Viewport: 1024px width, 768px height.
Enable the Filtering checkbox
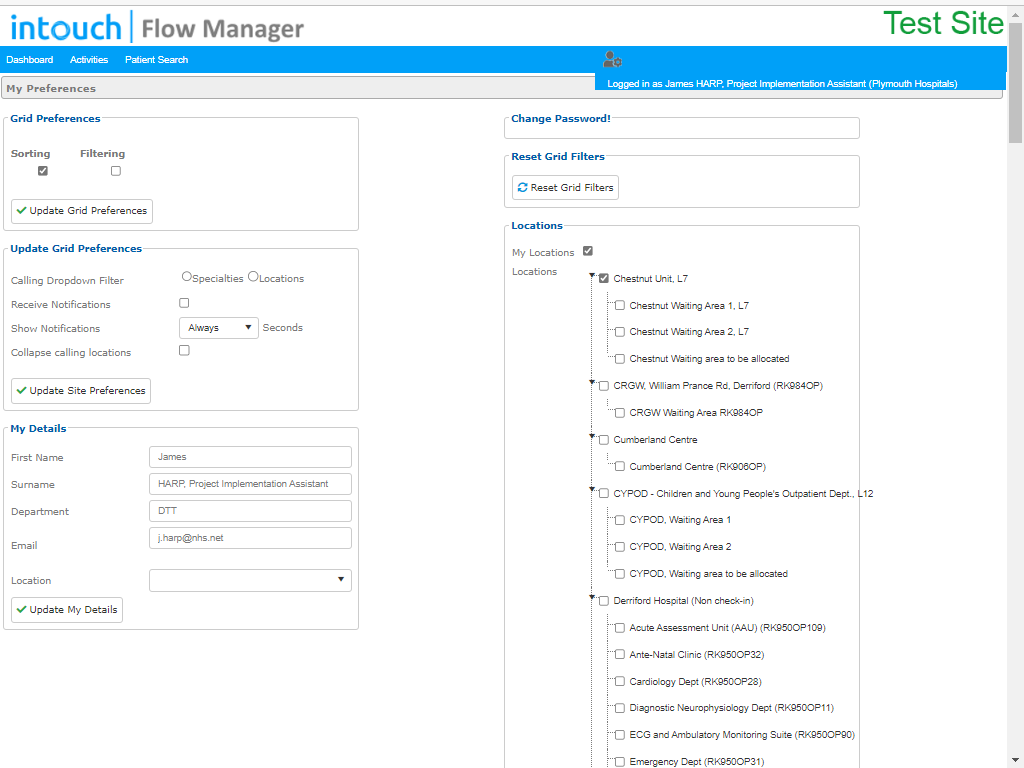116,170
